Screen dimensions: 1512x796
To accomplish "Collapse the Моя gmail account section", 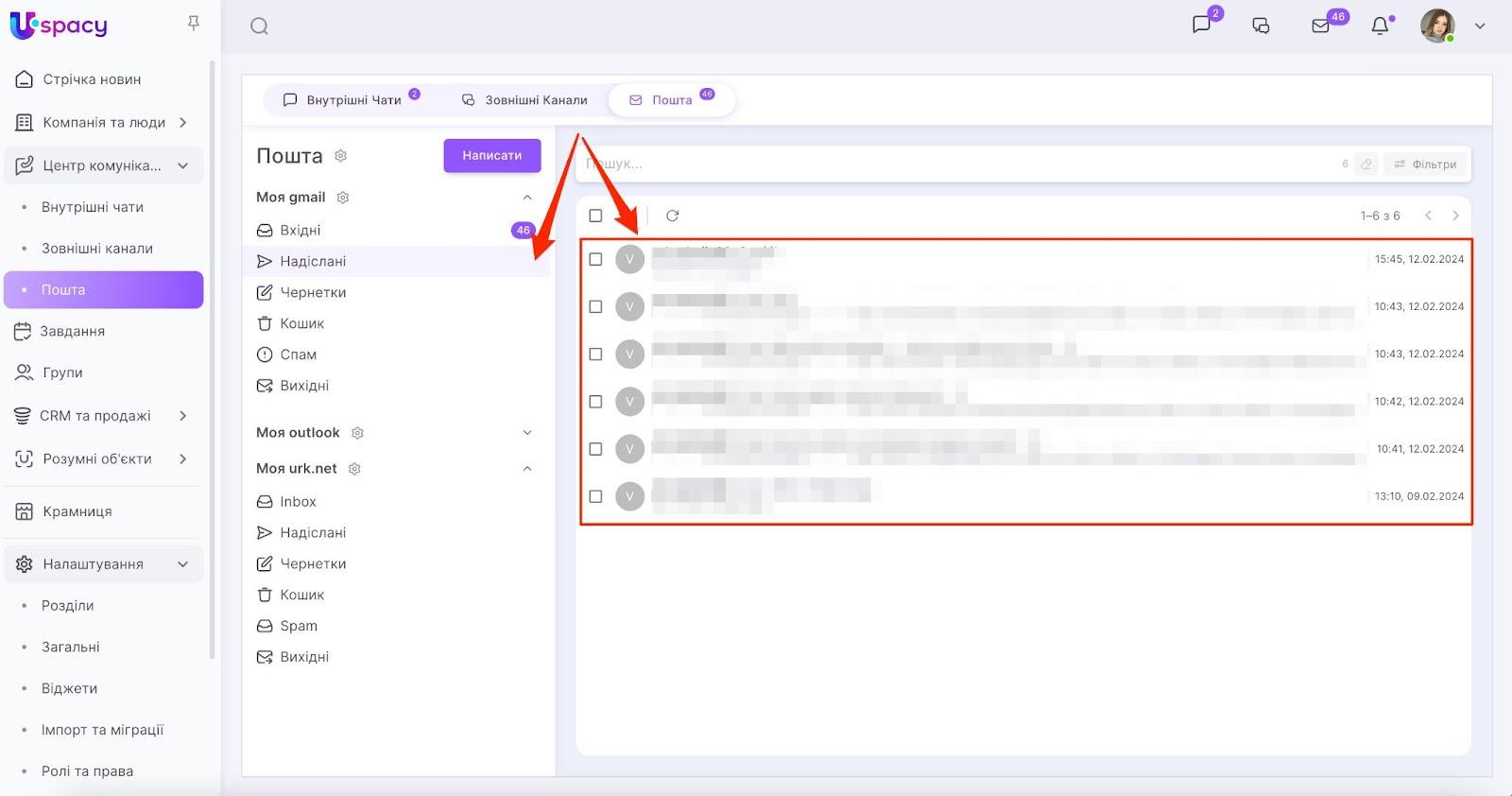I will tap(527, 198).
